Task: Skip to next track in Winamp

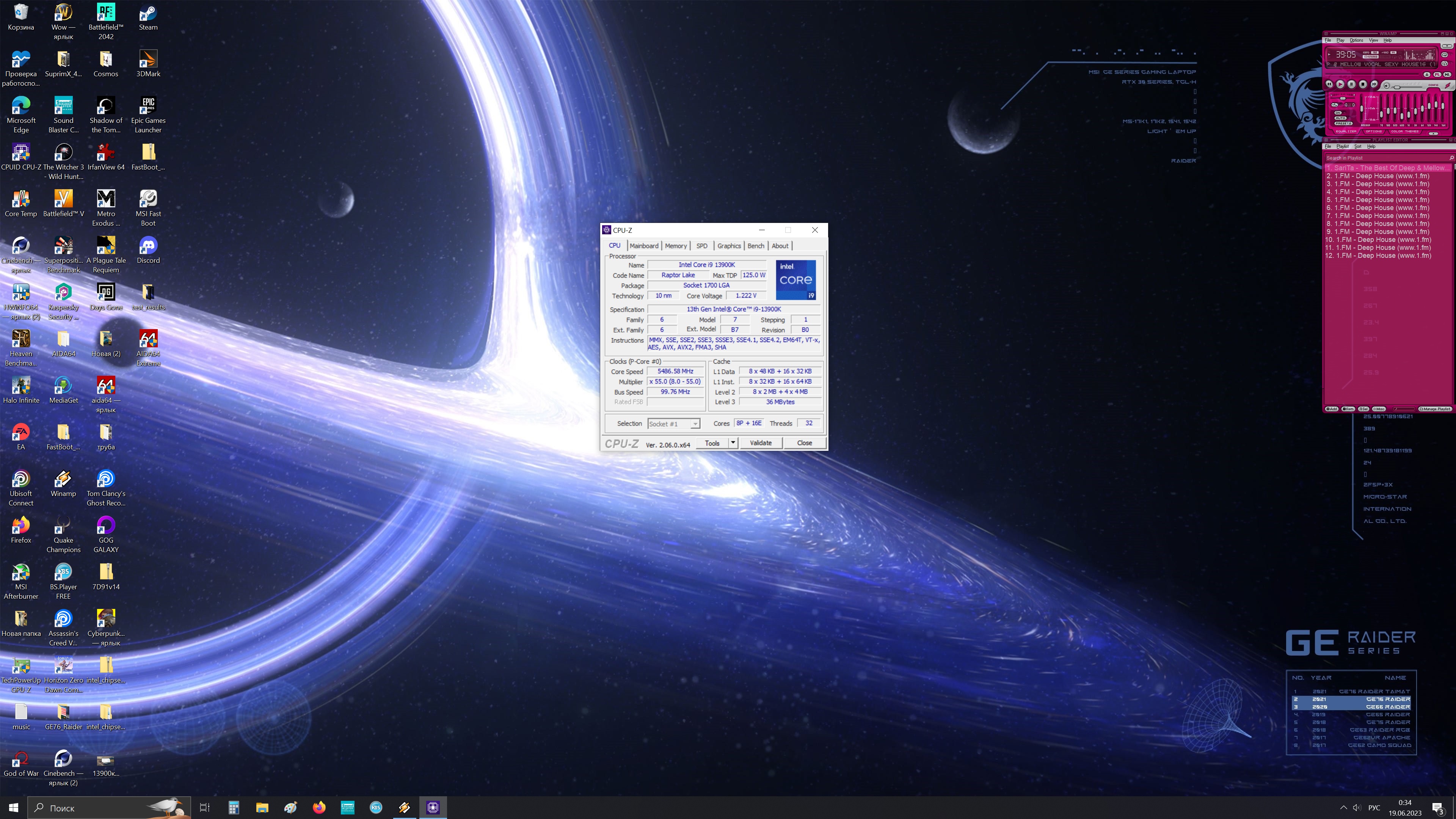Action: tap(1374, 84)
